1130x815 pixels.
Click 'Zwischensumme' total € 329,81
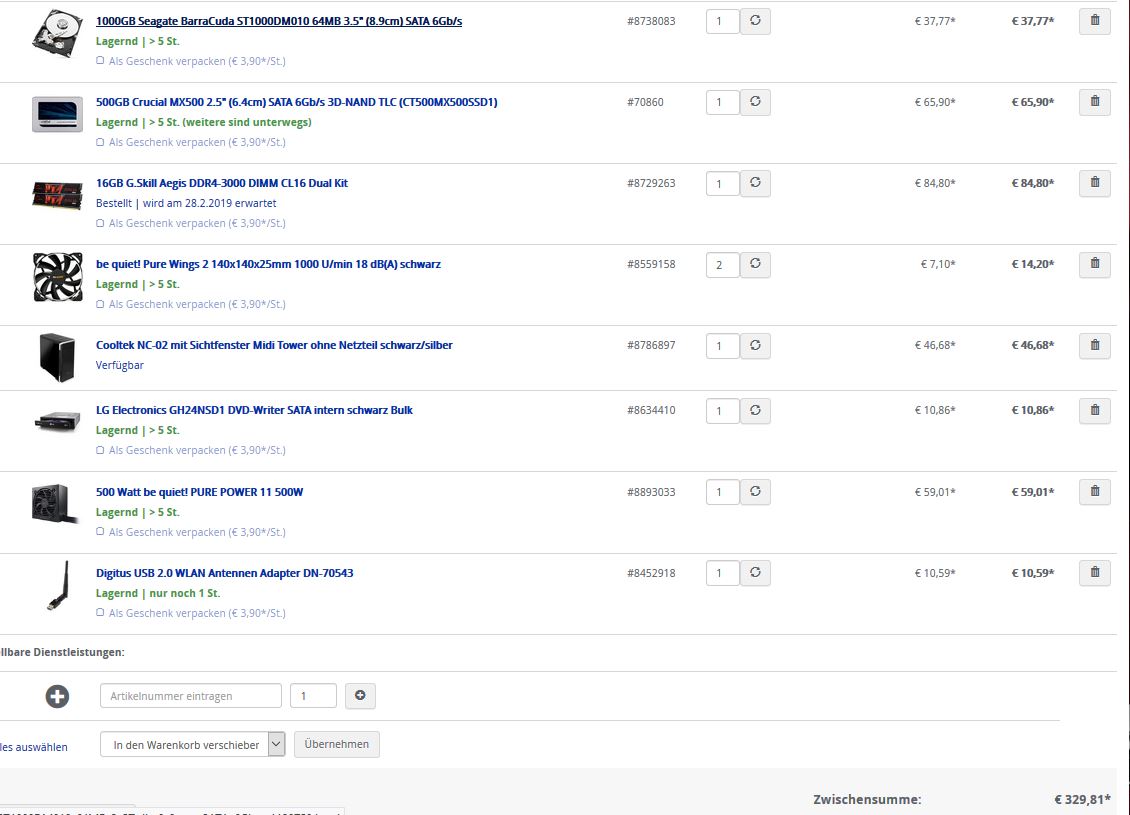click(1082, 799)
